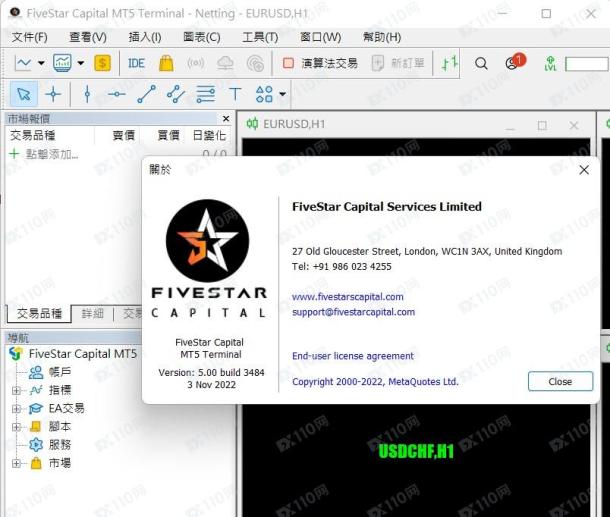The height and width of the screenshot is (517, 610).
Task: Click the 新訂單 new order button
Action: (398, 63)
